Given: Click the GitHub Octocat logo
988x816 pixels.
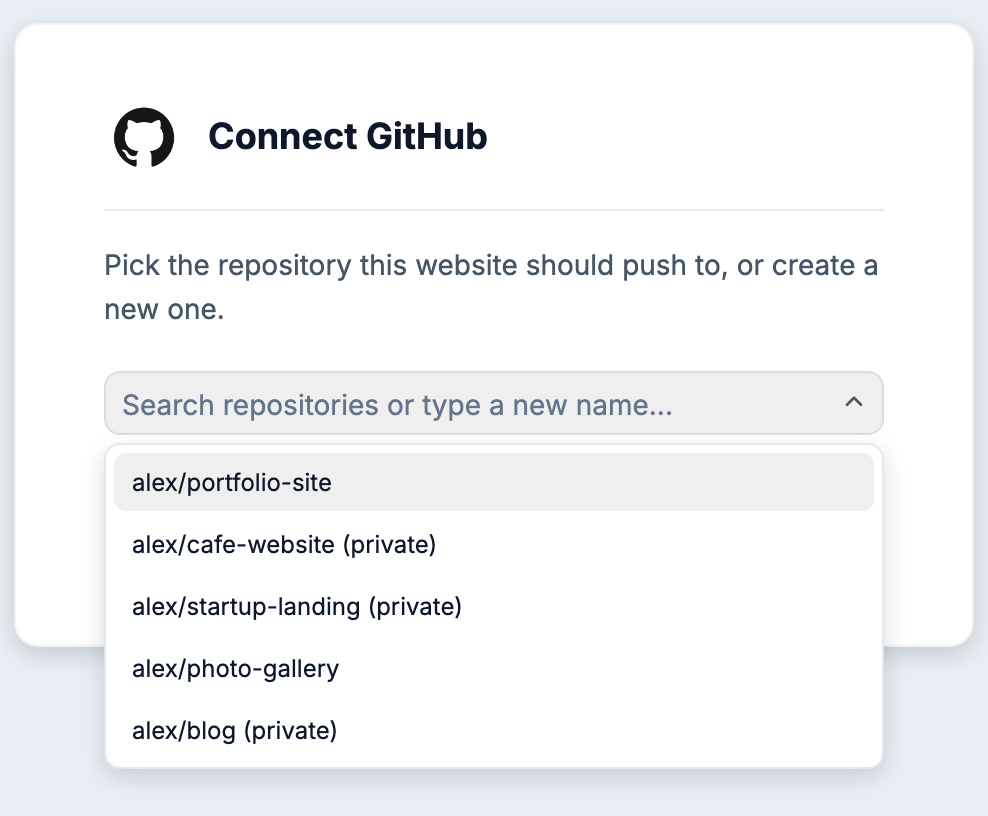Looking at the screenshot, I should (x=144, y=137).
